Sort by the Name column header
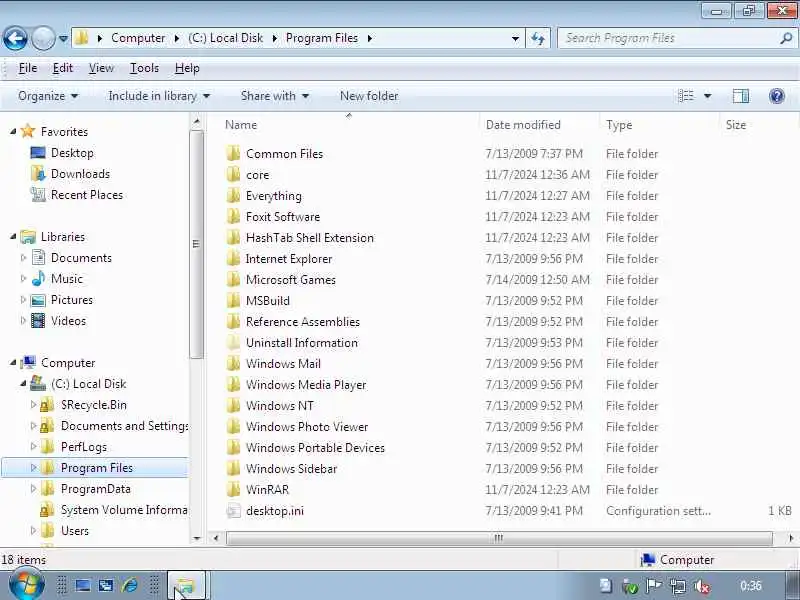 [241, 124]
